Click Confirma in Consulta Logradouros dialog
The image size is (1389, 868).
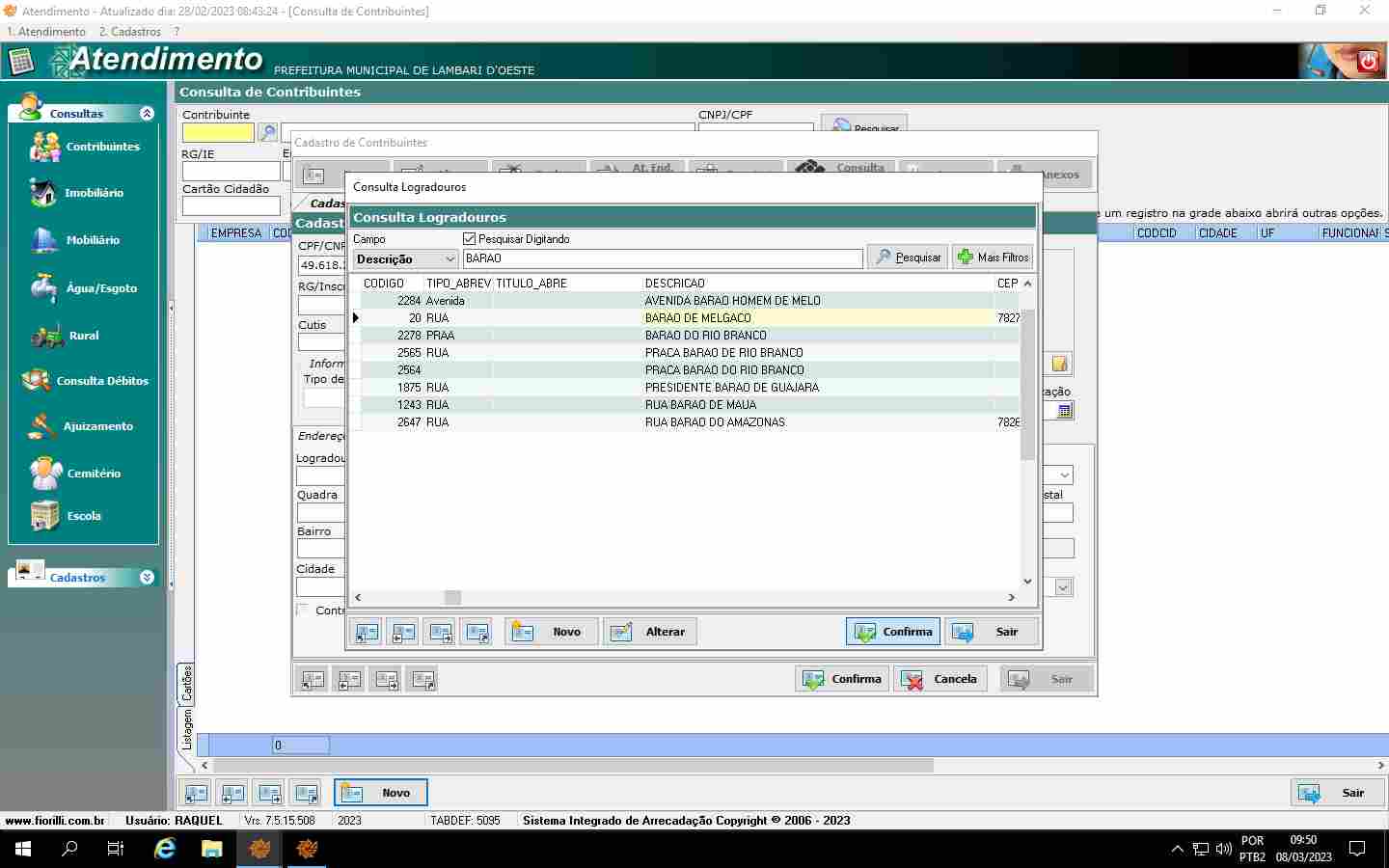893,632
